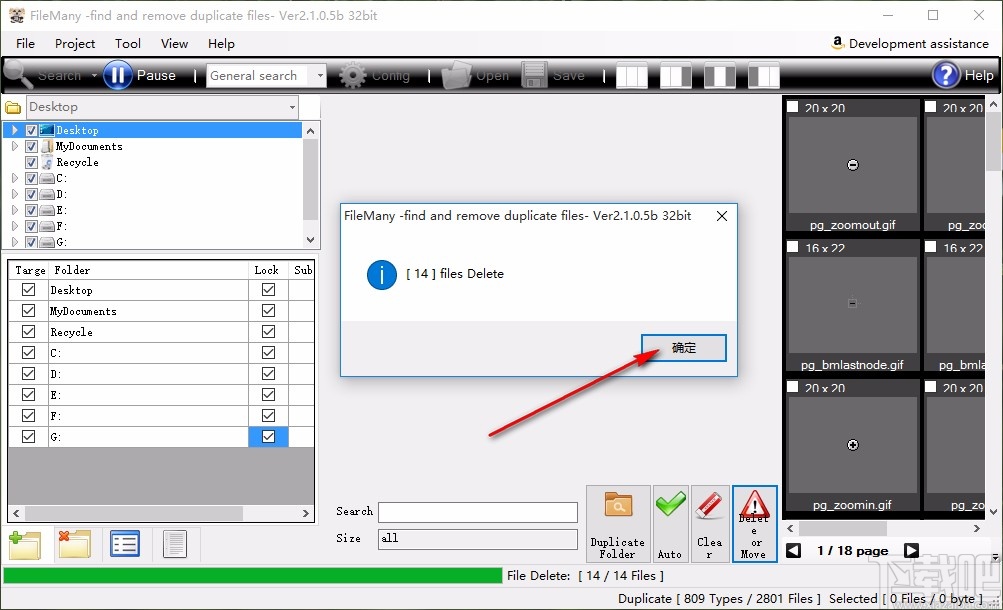The height and width of the screenshot is (610, 1003).
Task: Click the Development assistance link
Action: click(919, 43)
